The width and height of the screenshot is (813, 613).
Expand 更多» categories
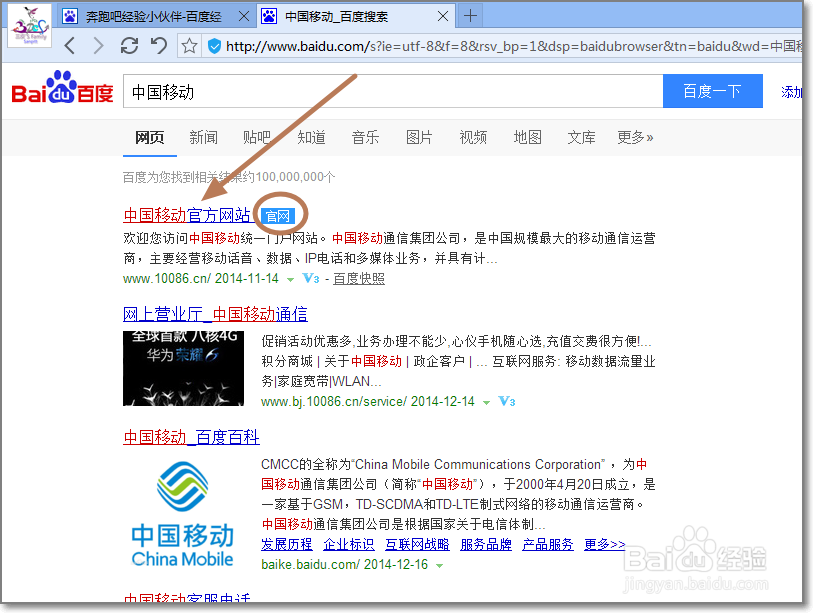pyautogui.click(x=635, y=137)
